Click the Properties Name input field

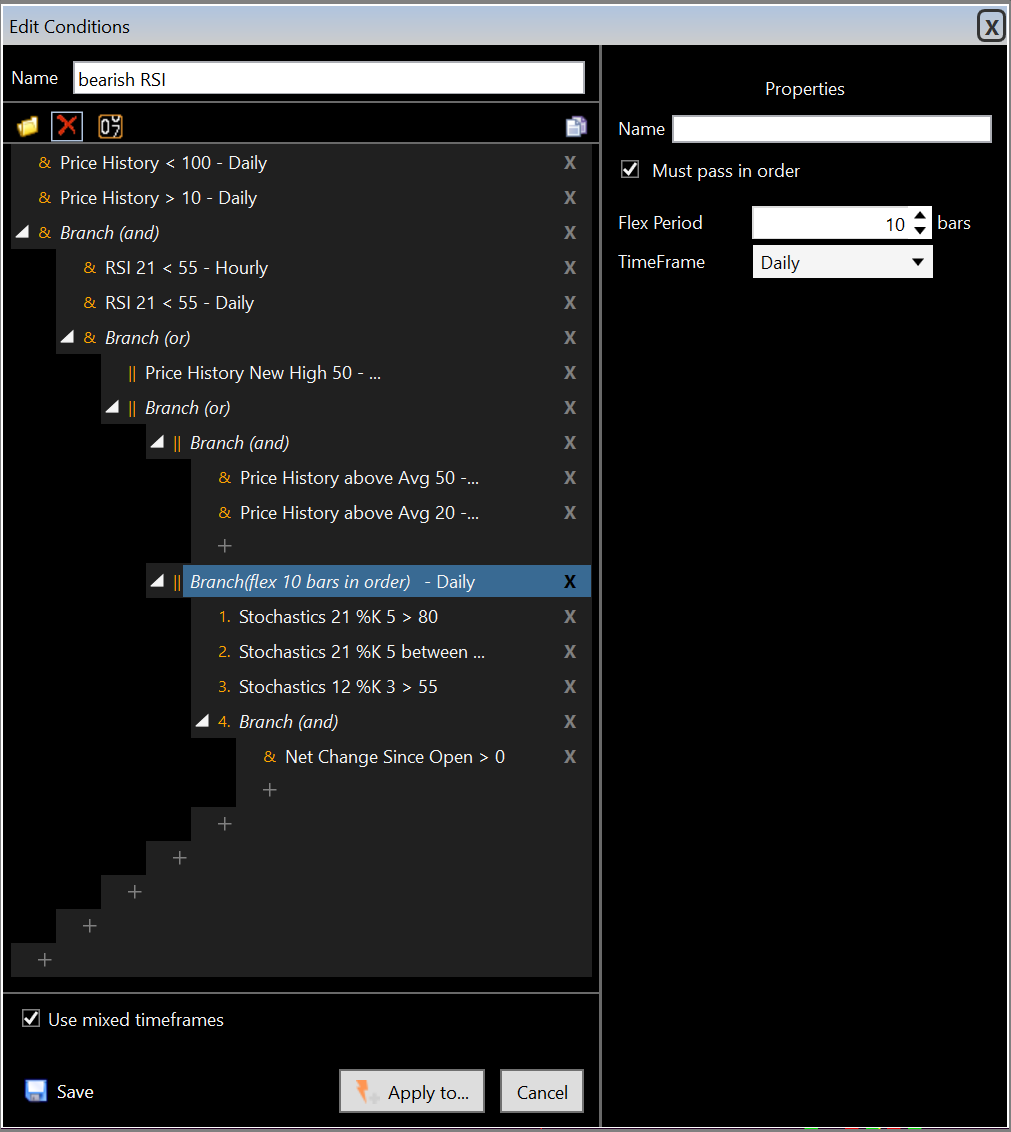click(x=831, y=129)
